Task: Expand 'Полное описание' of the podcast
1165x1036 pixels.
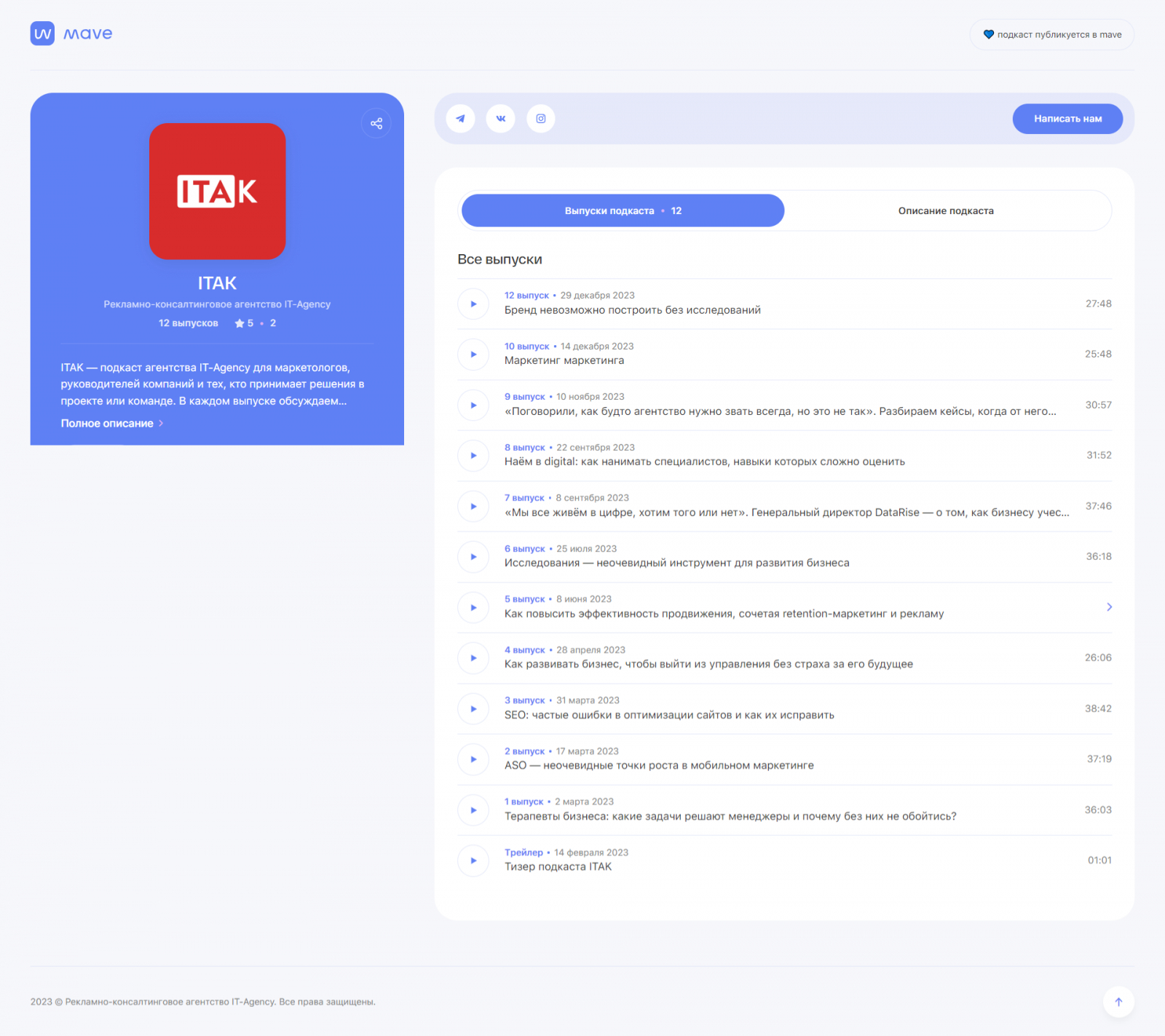Action: (x=112, y=423)
